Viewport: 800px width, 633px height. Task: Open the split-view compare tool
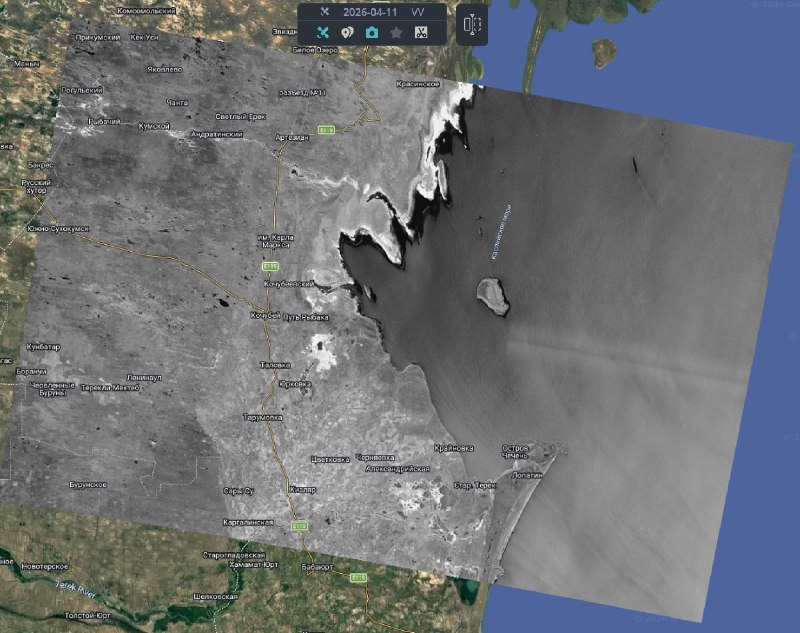coord(473,24)
